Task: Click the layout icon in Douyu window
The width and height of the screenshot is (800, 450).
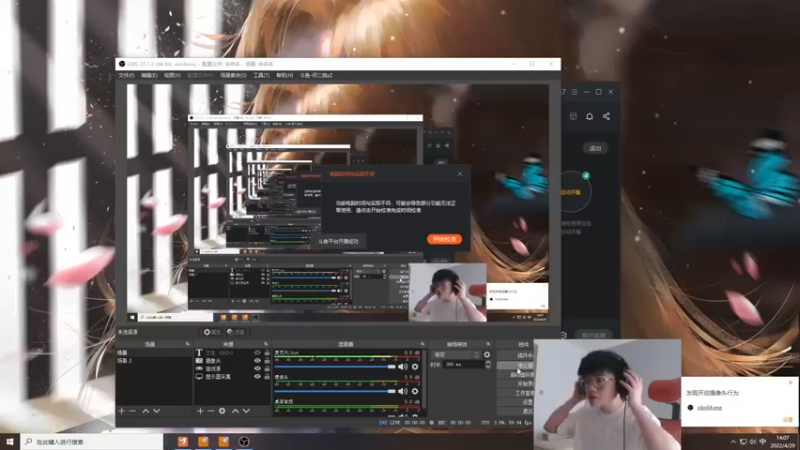Action: click(x=573, y=116)
